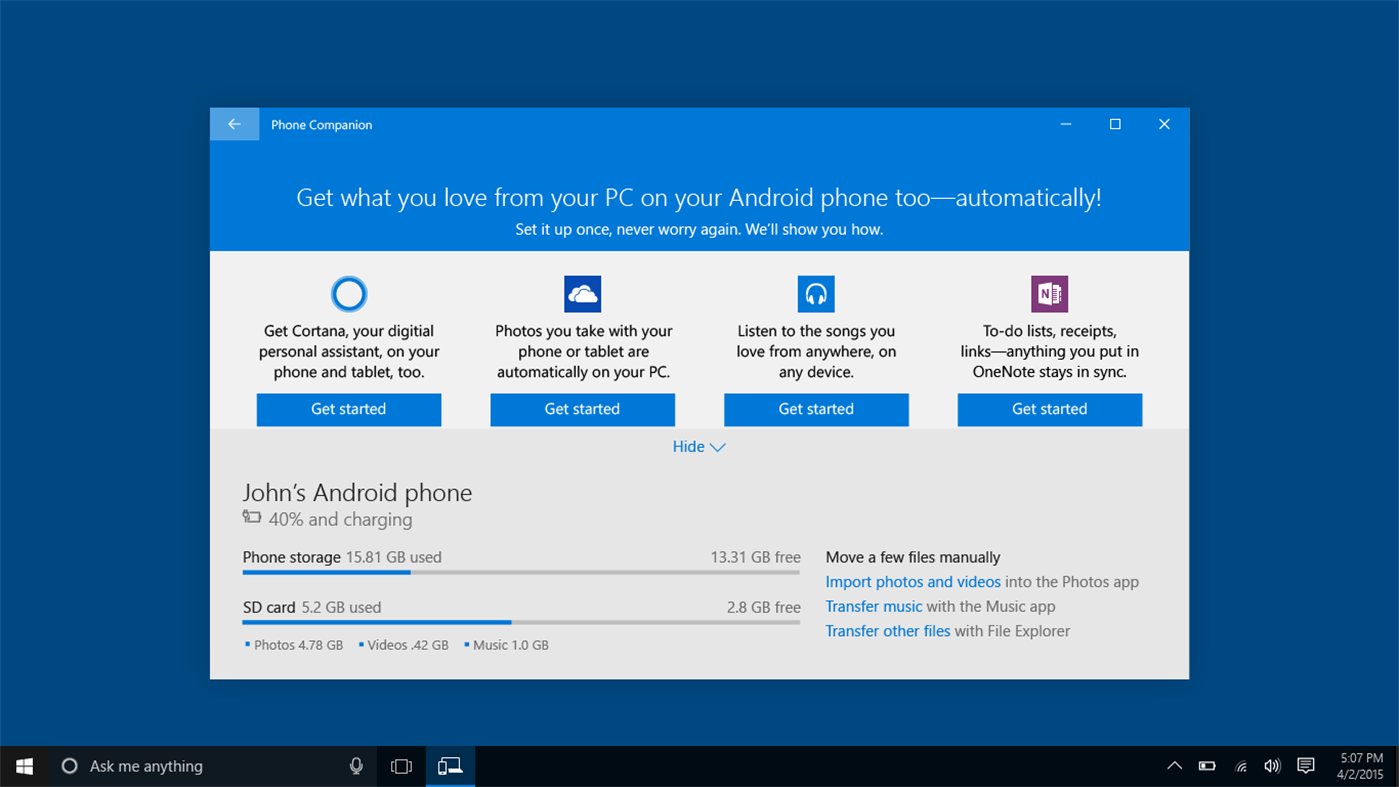Check the battery status in the tray
The image size is (1399, 787).
tap(1208, 766)
